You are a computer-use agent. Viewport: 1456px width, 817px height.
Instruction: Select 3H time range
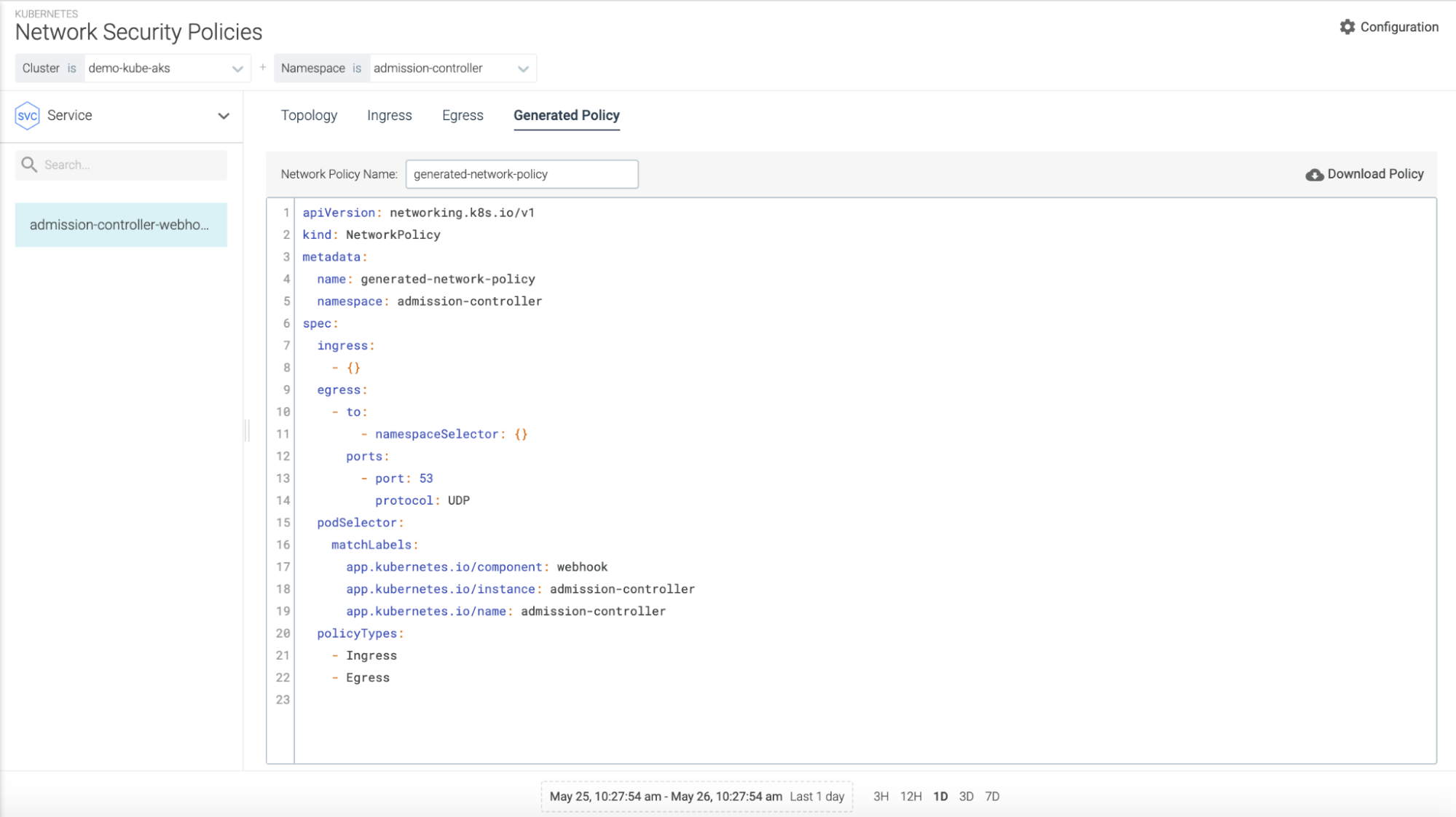coord(881,796)
